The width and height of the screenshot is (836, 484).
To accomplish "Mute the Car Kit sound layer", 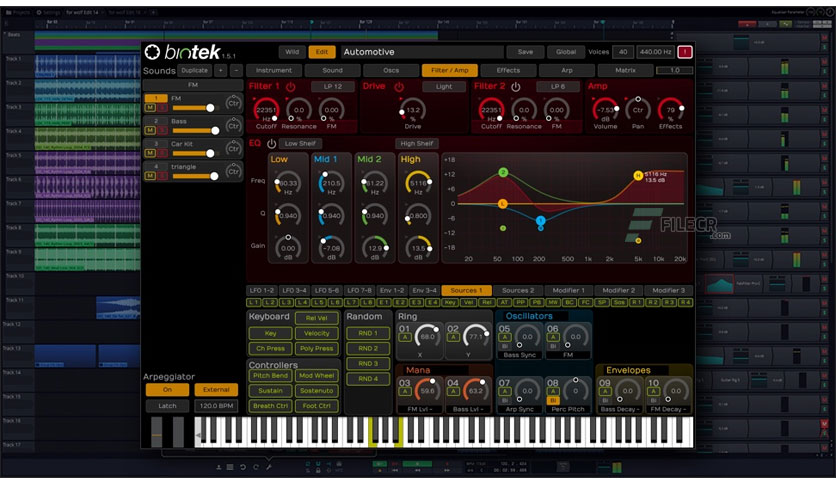I will [x=150, y=154].
